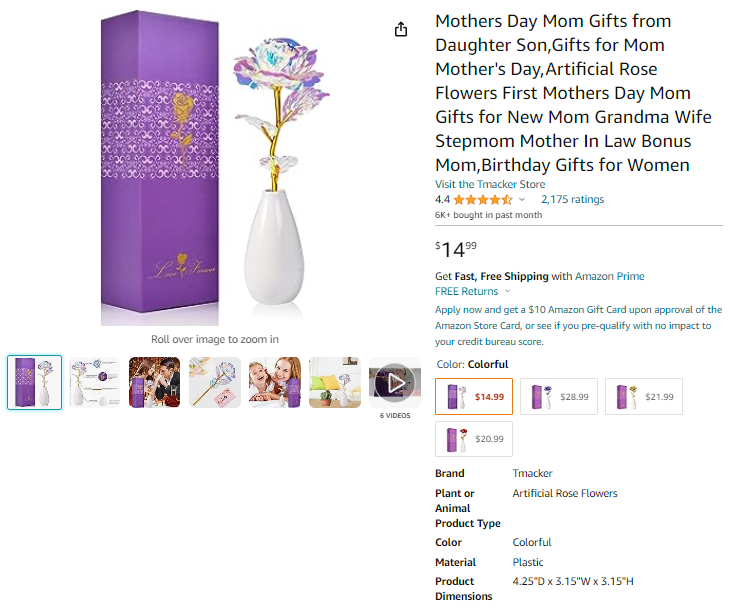730x610 pixels.
Task: Expand the star rating breakdown chevron
Action: pos(522,200)
